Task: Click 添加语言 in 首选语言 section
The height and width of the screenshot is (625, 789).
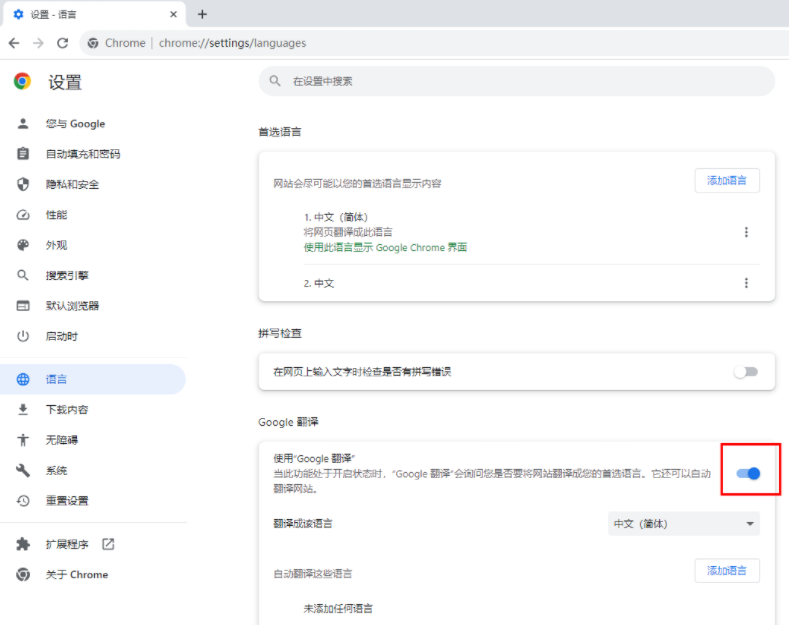Action: pyautogui.click(x=727, y=181)
